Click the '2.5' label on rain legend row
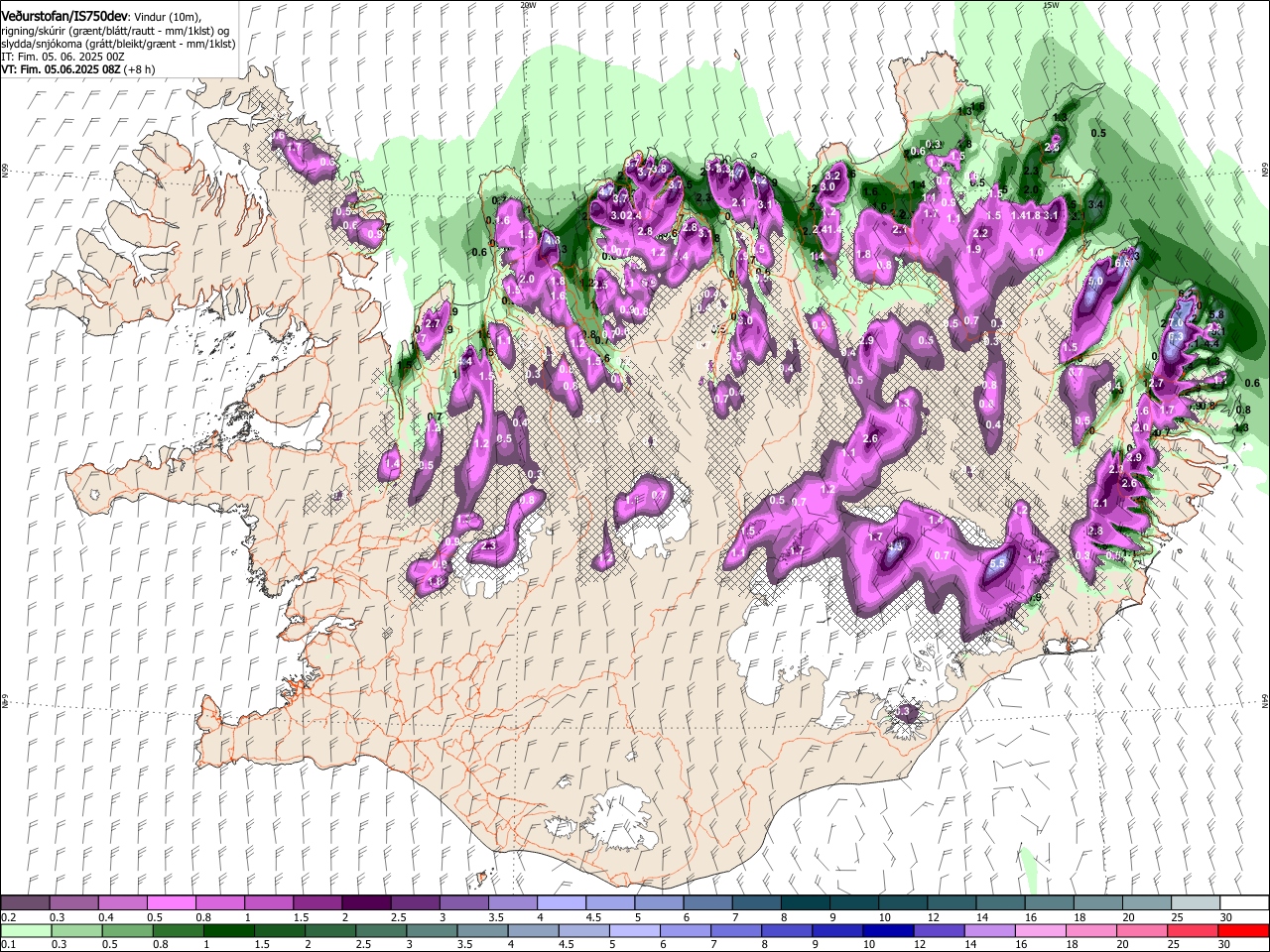 tap(364, 944)
